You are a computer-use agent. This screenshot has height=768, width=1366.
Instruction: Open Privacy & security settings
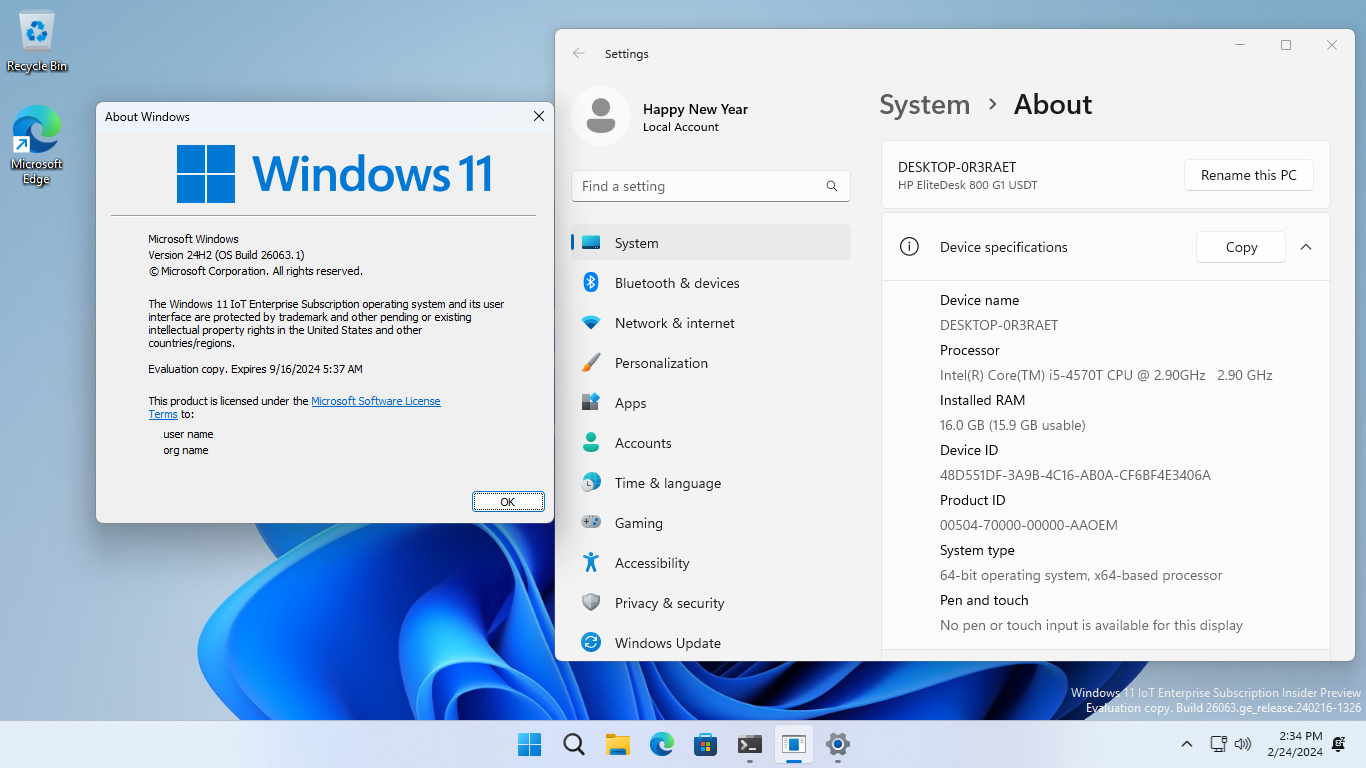[x=711, y=603]
